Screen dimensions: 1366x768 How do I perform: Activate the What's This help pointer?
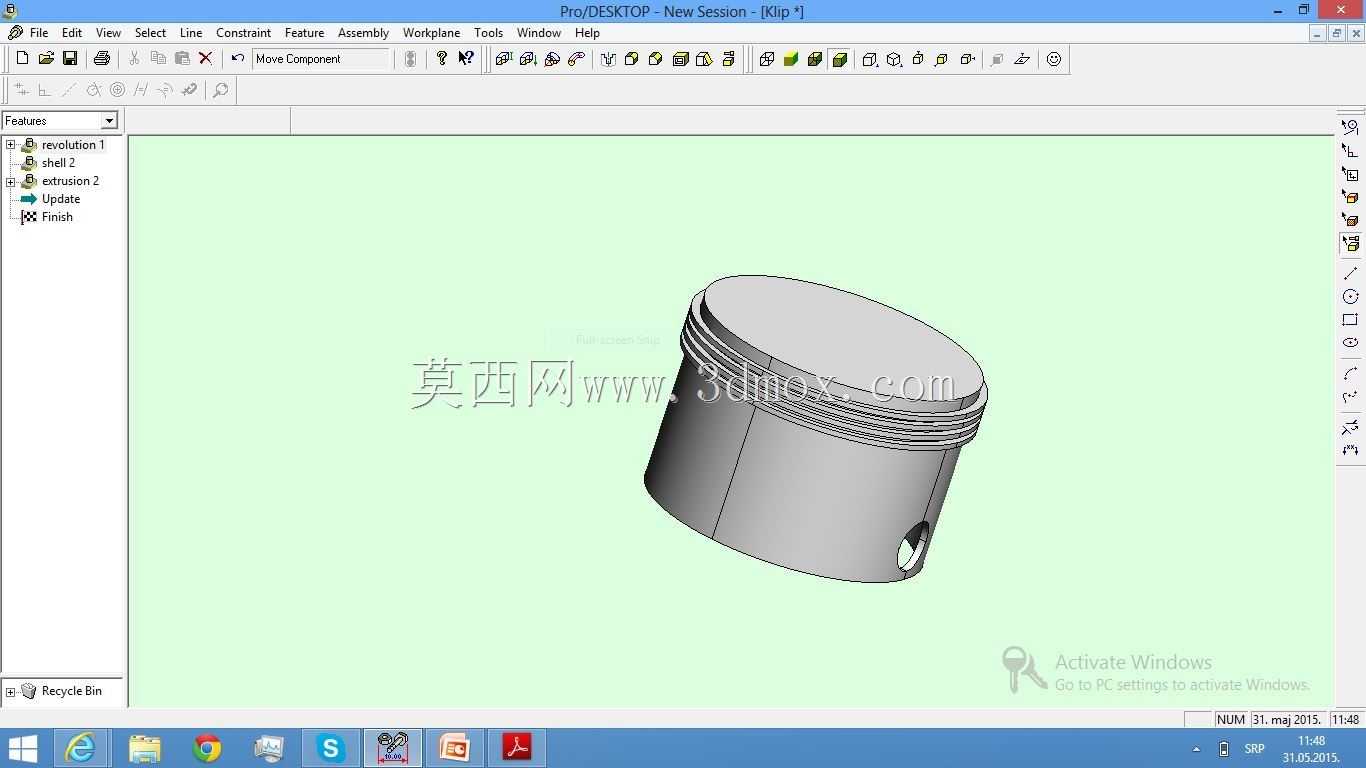click(466, 59)
